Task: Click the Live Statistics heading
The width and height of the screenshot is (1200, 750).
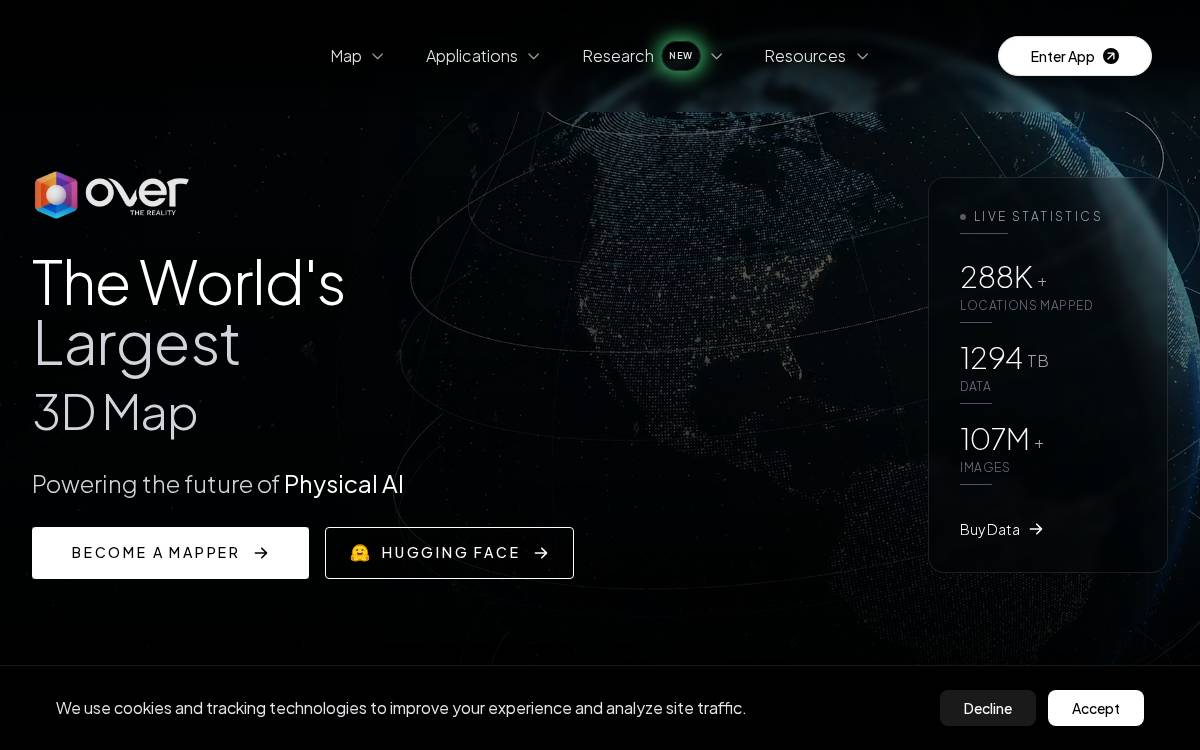Action: (x=1038, y=216)
